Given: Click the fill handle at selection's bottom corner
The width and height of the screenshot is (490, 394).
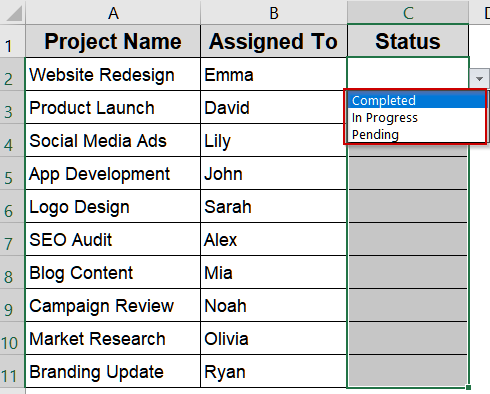Looking at the screenshot, I should point(468,387).
